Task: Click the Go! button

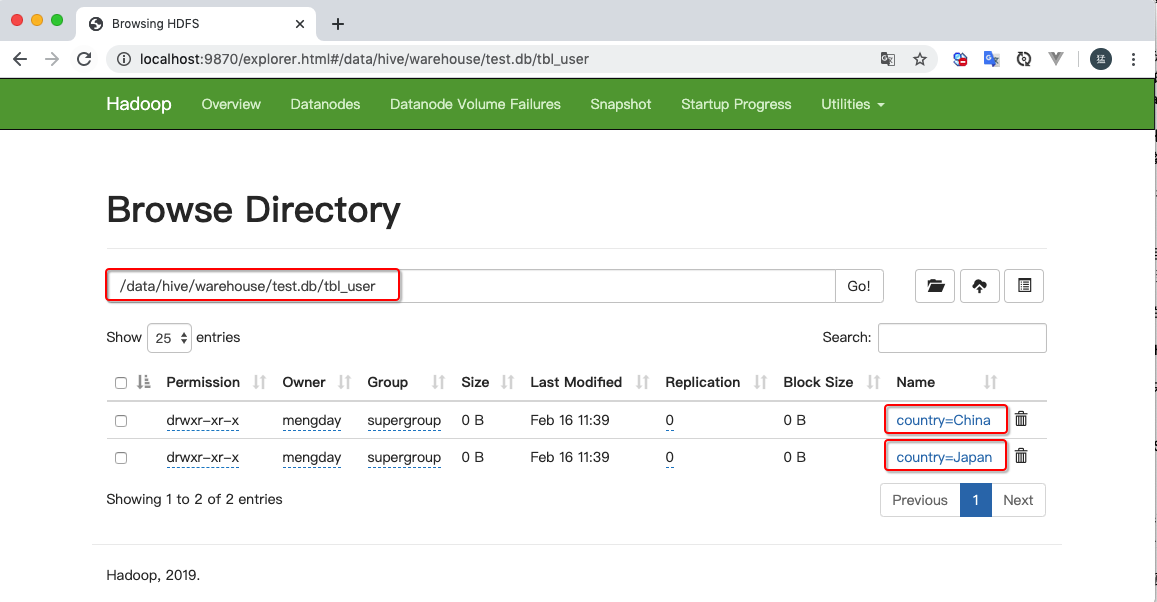Action: [x=859, y=286]
